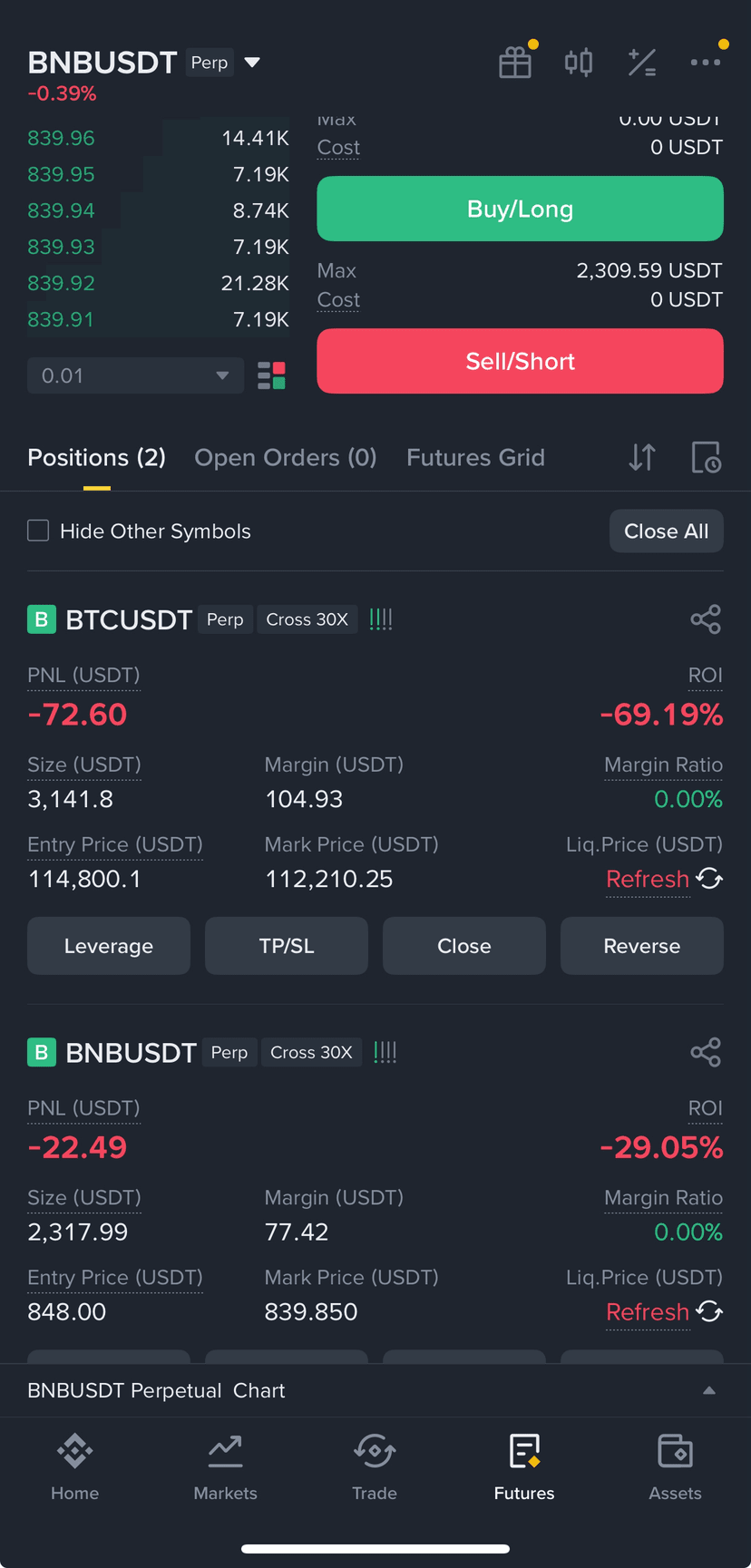Viewport: 751px width, 1568px height.
Task: Tap the positions sort arrows icon
Action: point(642,457)
